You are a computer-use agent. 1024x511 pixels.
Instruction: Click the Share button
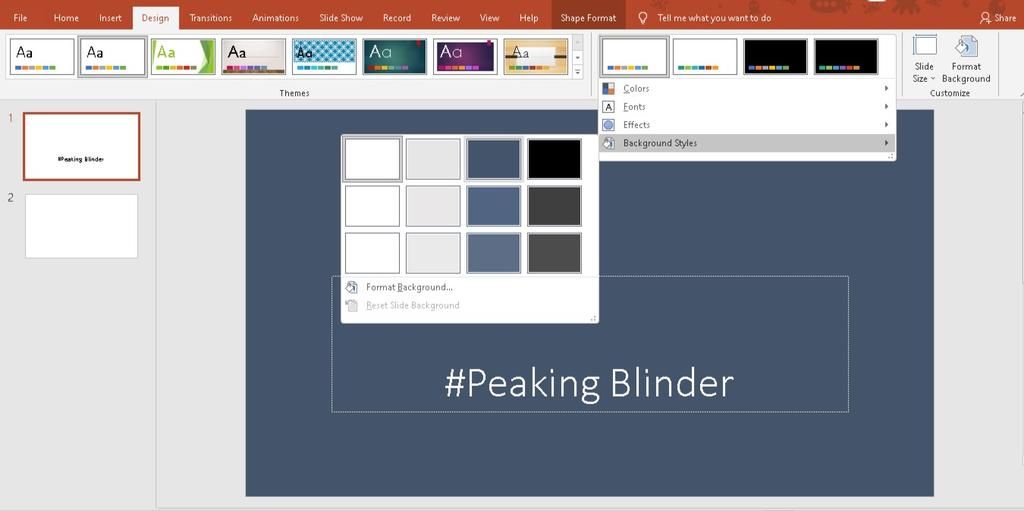[x=998, y=18]
